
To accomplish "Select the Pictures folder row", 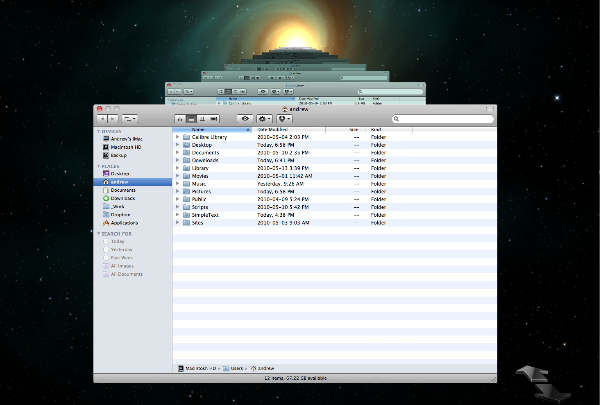I will pos(334,191).
